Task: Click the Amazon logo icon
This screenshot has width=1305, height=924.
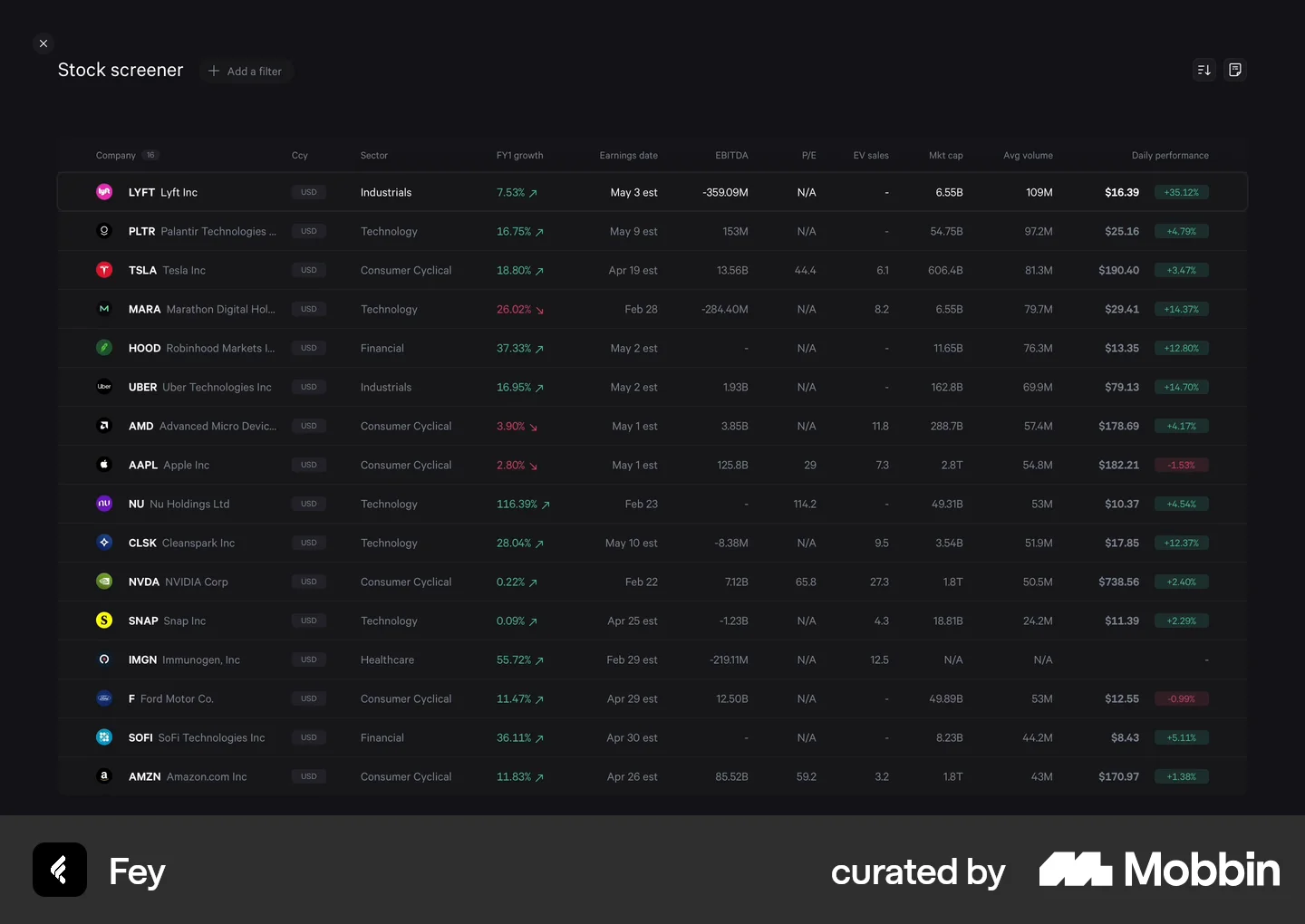Action: pos(104,776)
